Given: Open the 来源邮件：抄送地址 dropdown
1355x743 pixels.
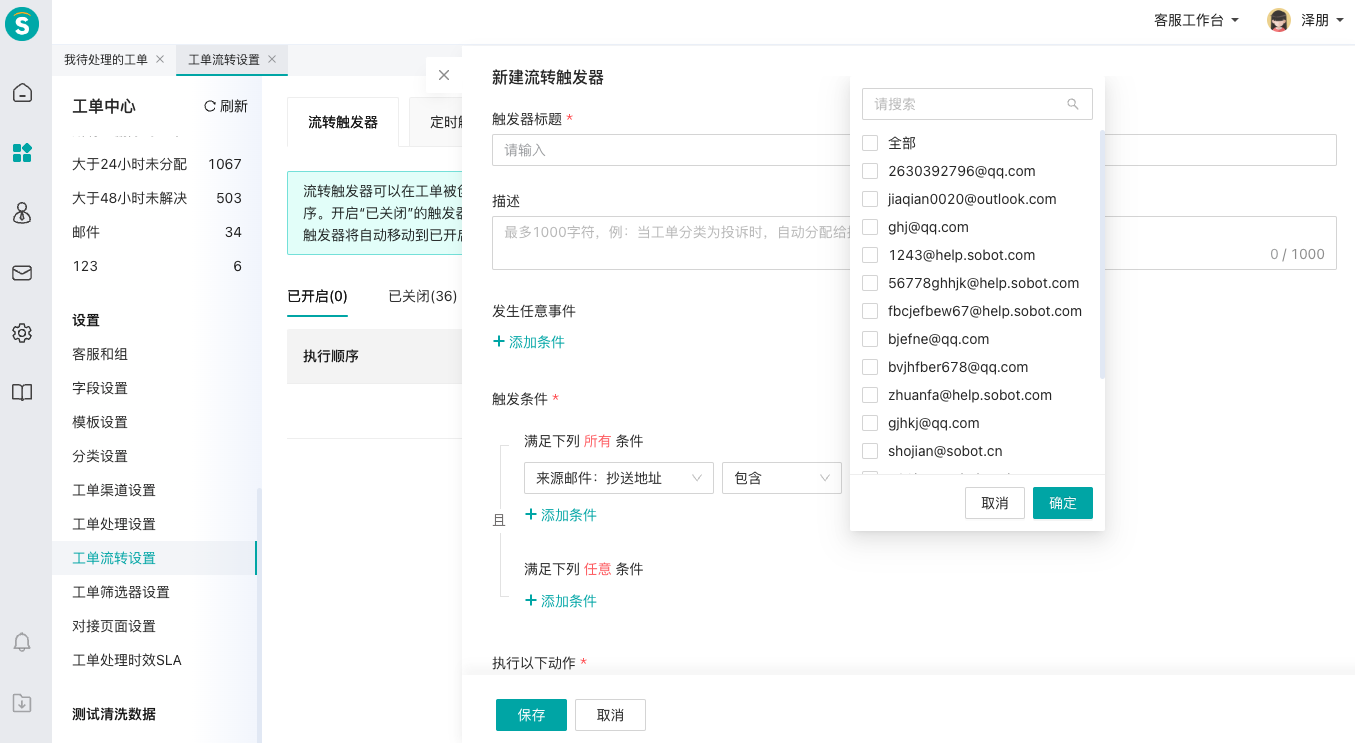Looking at the screenshot, I should tap(619, 478).
